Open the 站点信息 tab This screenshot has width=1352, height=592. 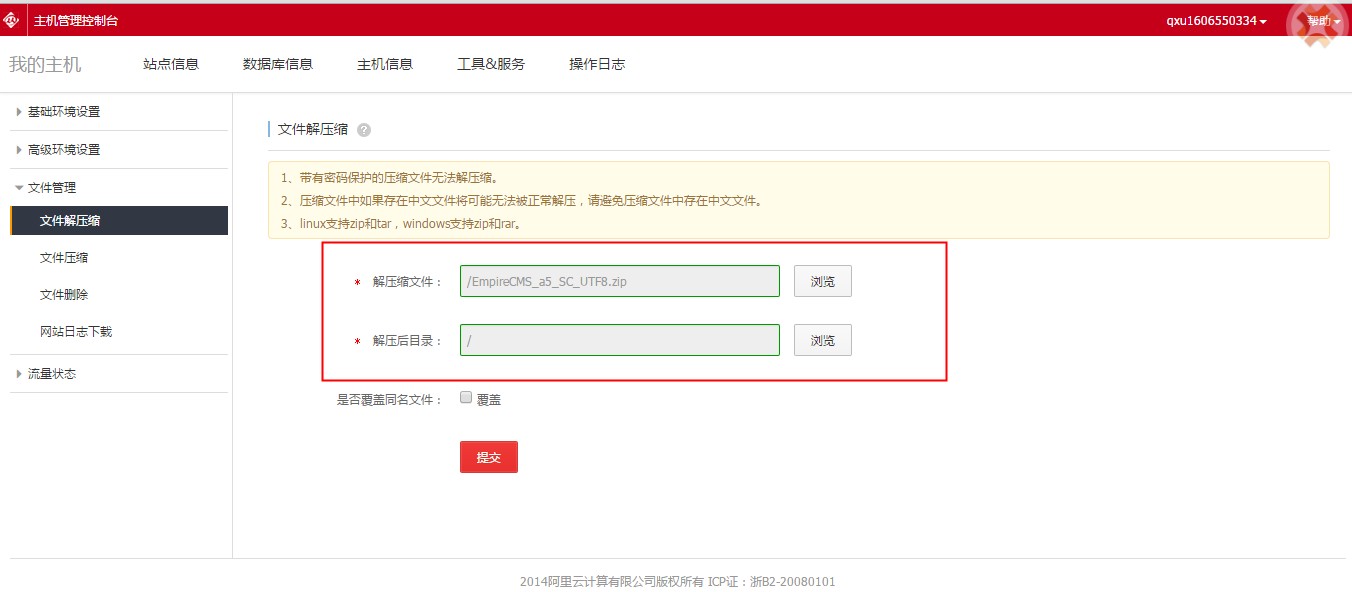[171, 64]
